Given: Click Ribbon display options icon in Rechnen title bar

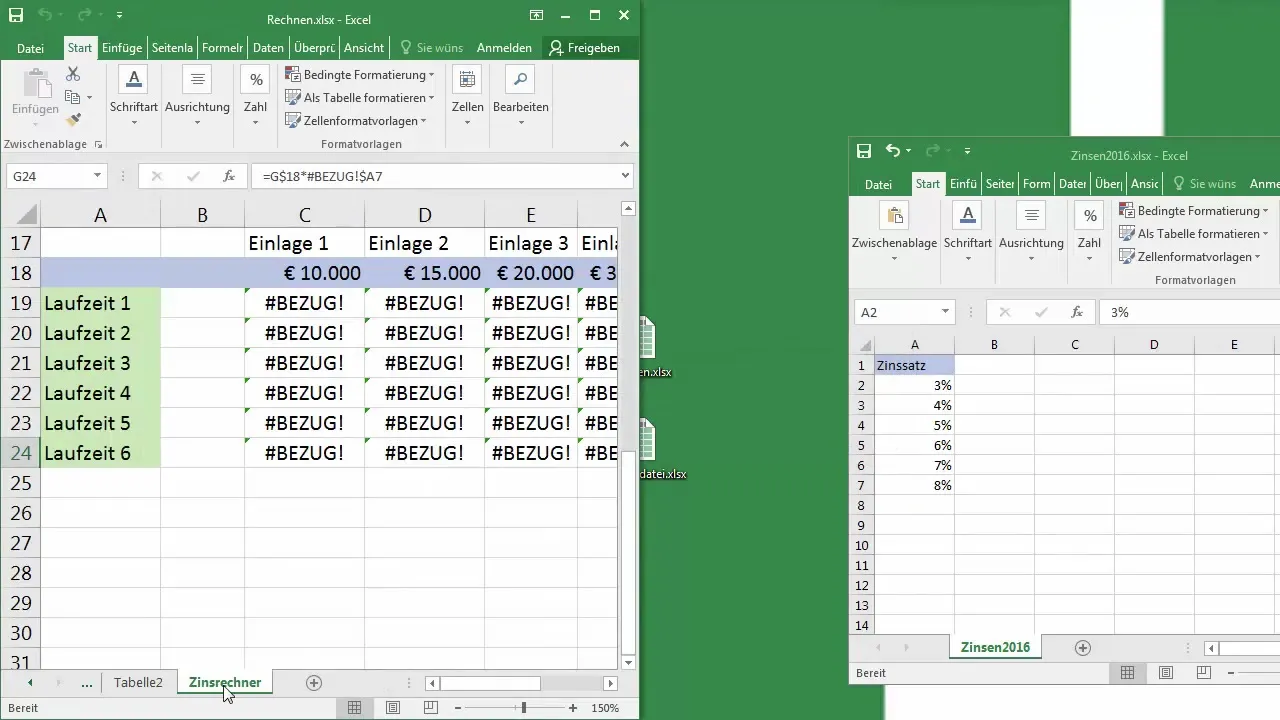Looking at the screenshot, I should click(537, 16).
